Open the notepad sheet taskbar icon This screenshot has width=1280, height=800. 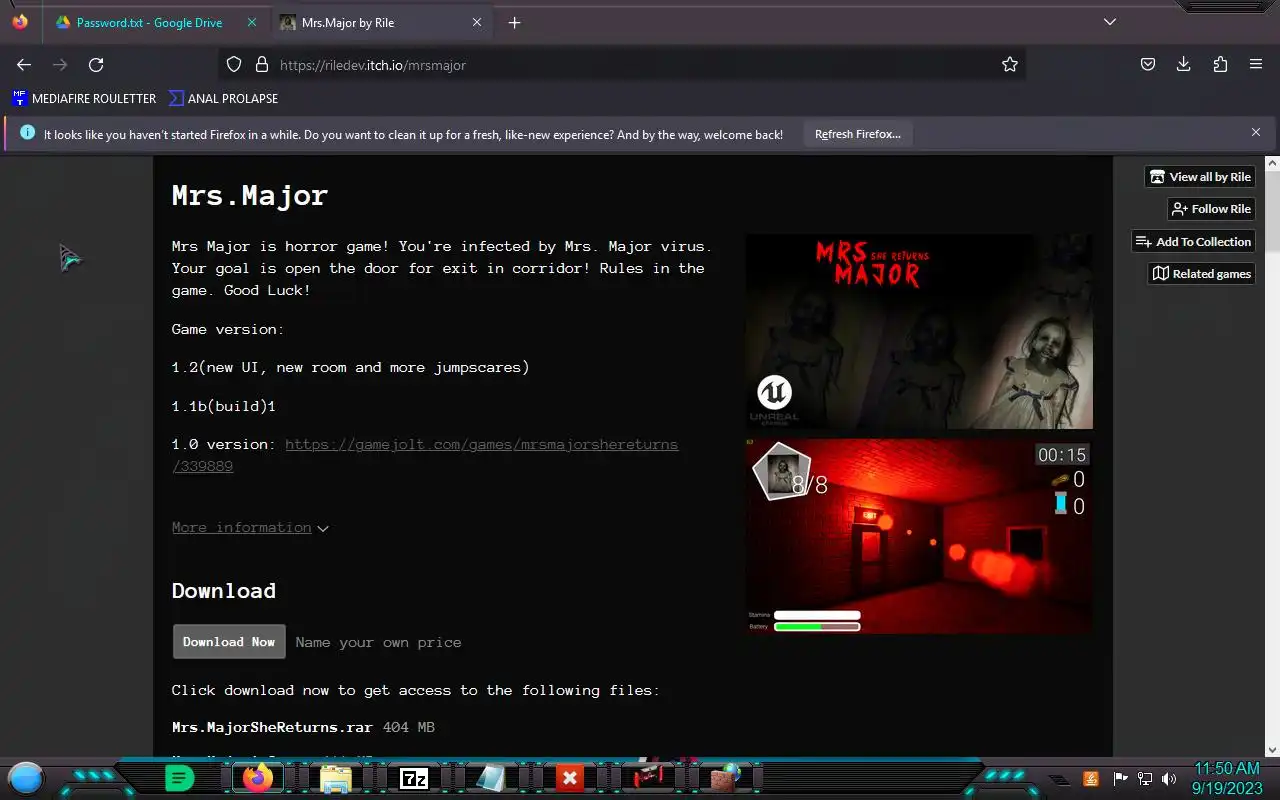click(491, 778)
